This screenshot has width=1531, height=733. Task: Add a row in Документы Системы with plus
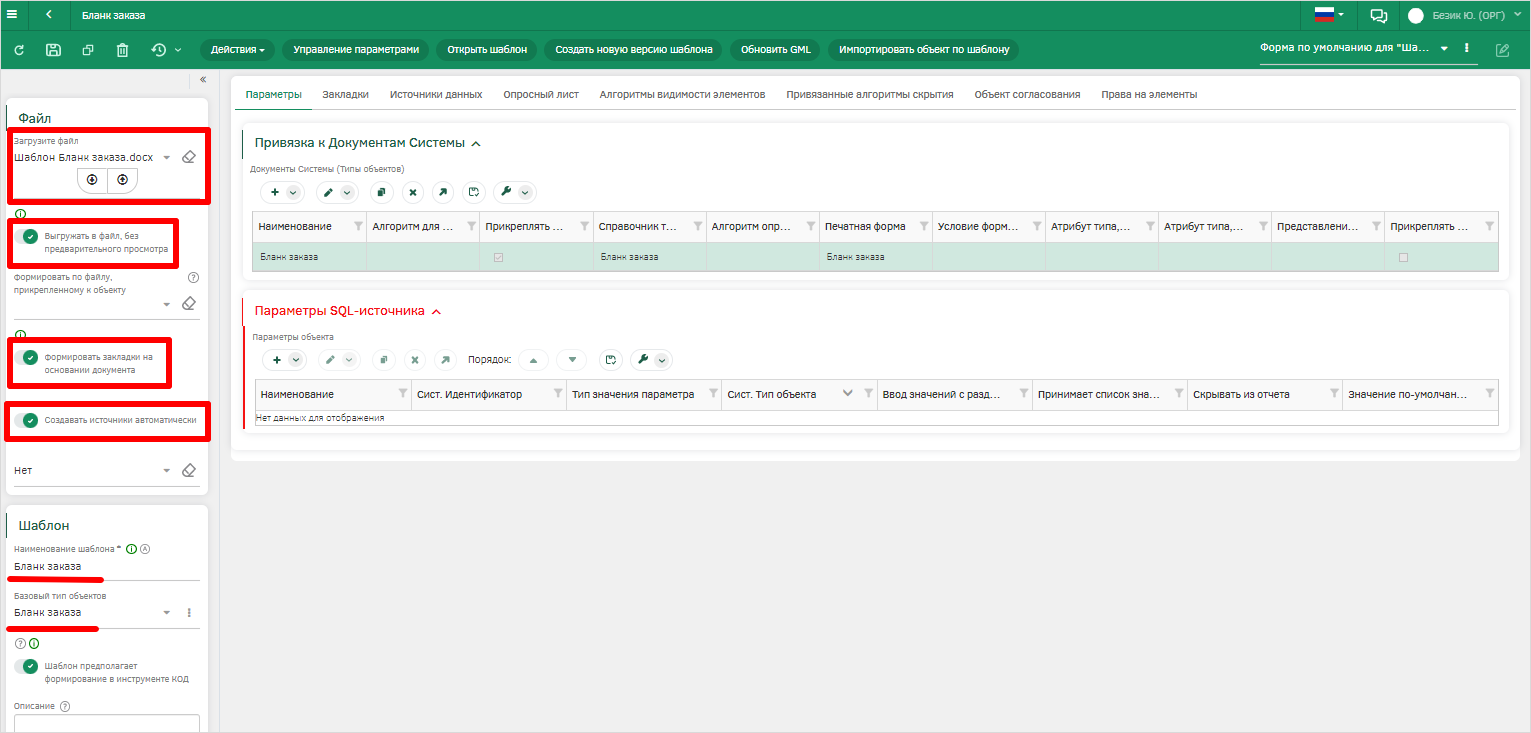276,192
